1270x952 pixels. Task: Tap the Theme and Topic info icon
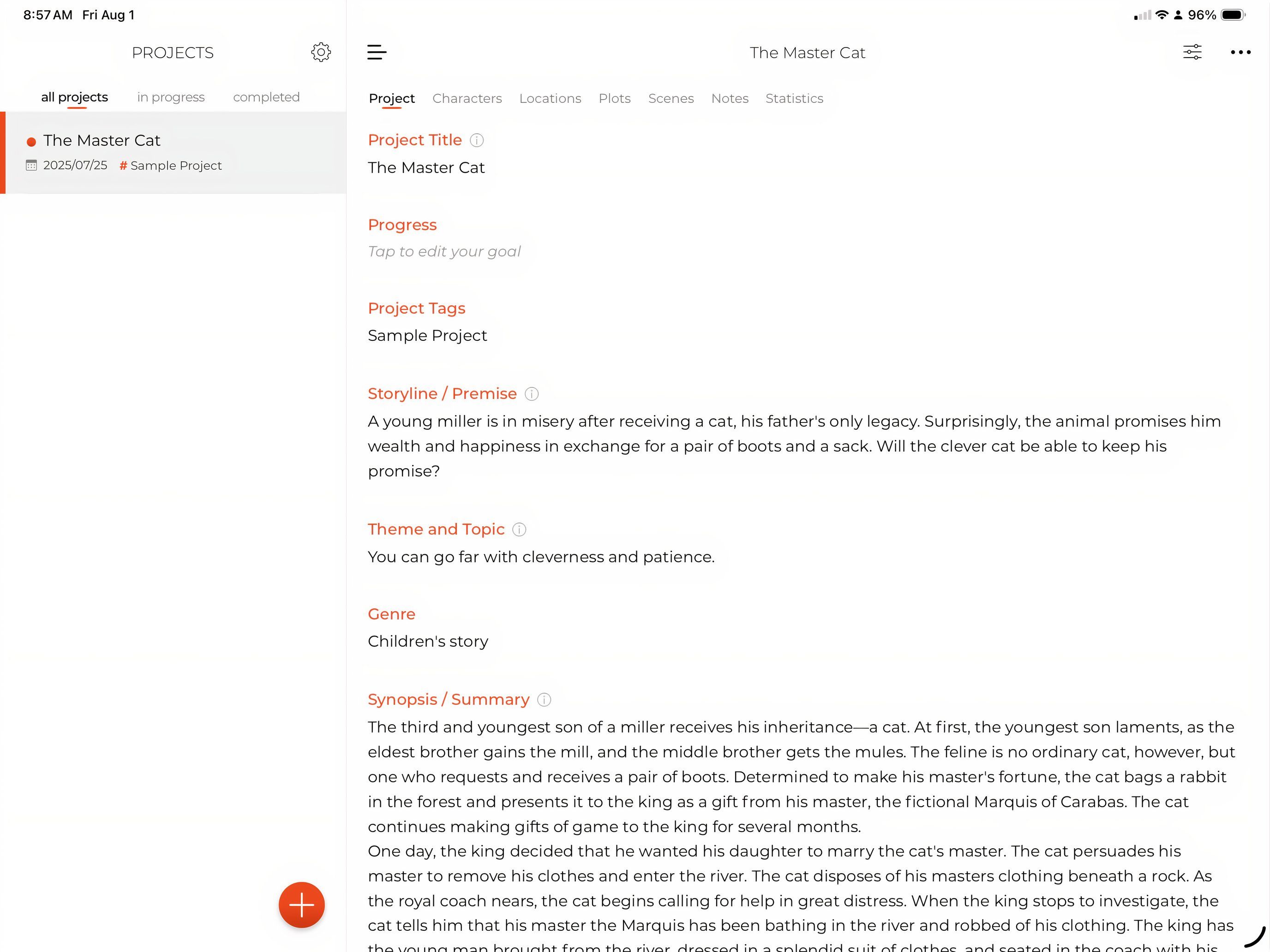pos(519,529)
